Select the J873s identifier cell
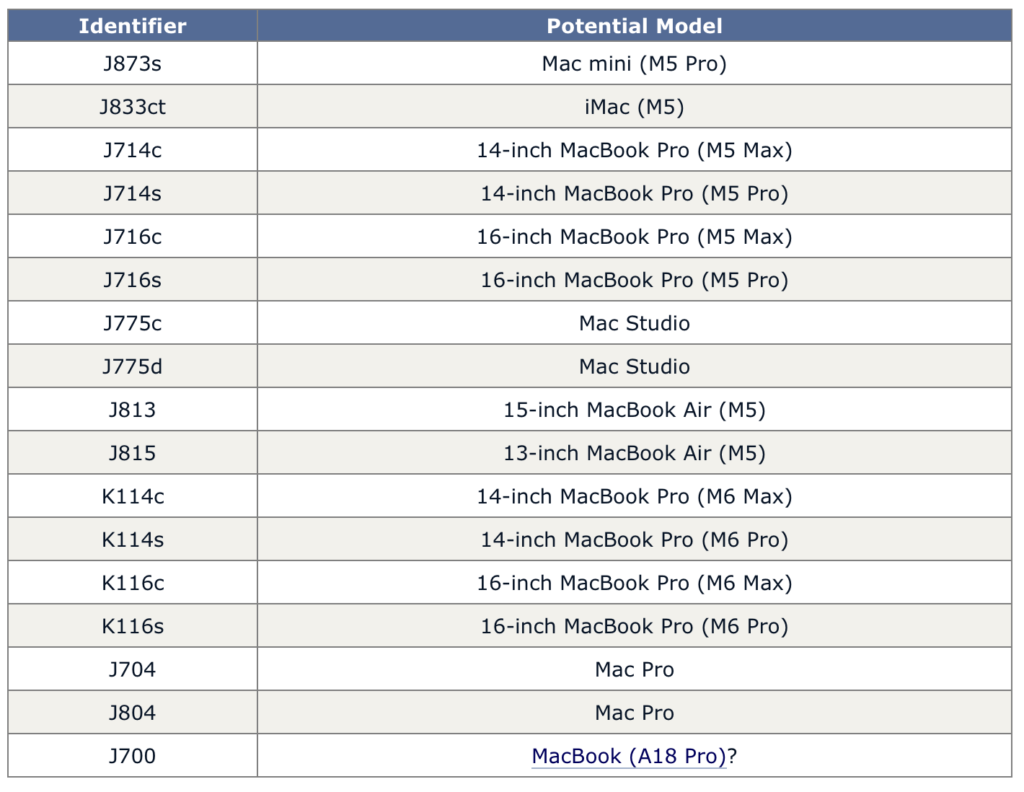The width and height of the screenshot is (1024, 792). click(132, 64)
